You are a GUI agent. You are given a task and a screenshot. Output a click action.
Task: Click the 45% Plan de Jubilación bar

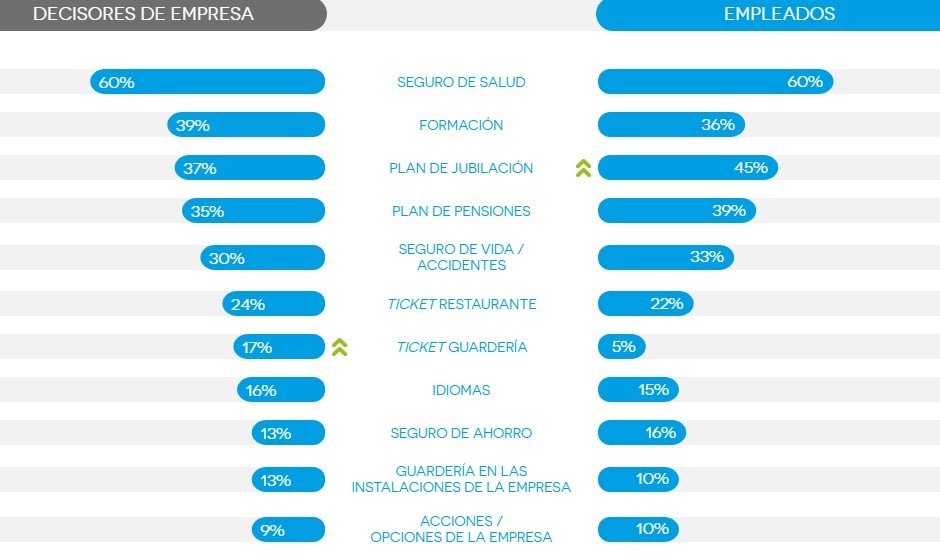point(688,167)
